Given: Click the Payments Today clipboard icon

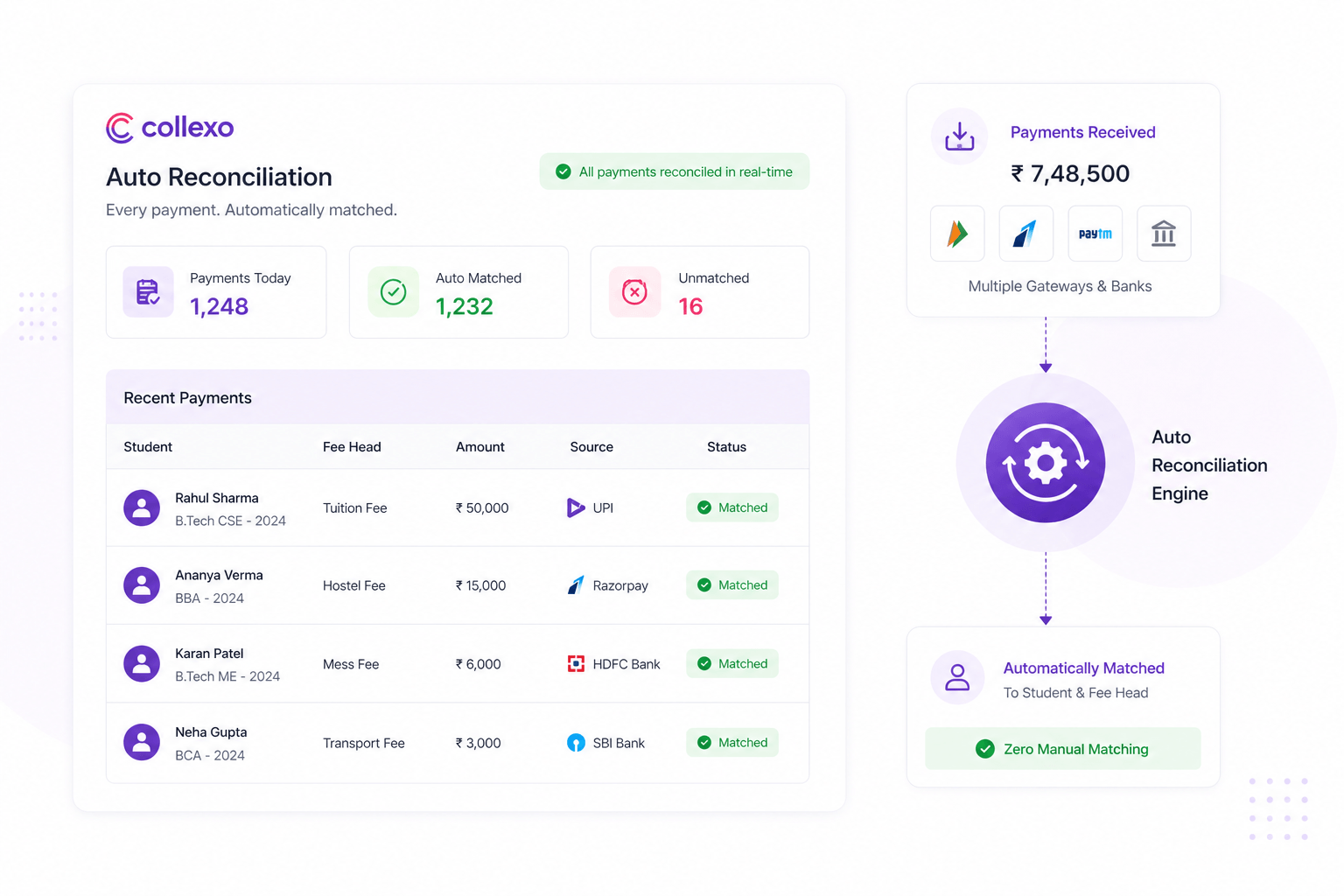Looking at the screenshot, I should (148, 291).
